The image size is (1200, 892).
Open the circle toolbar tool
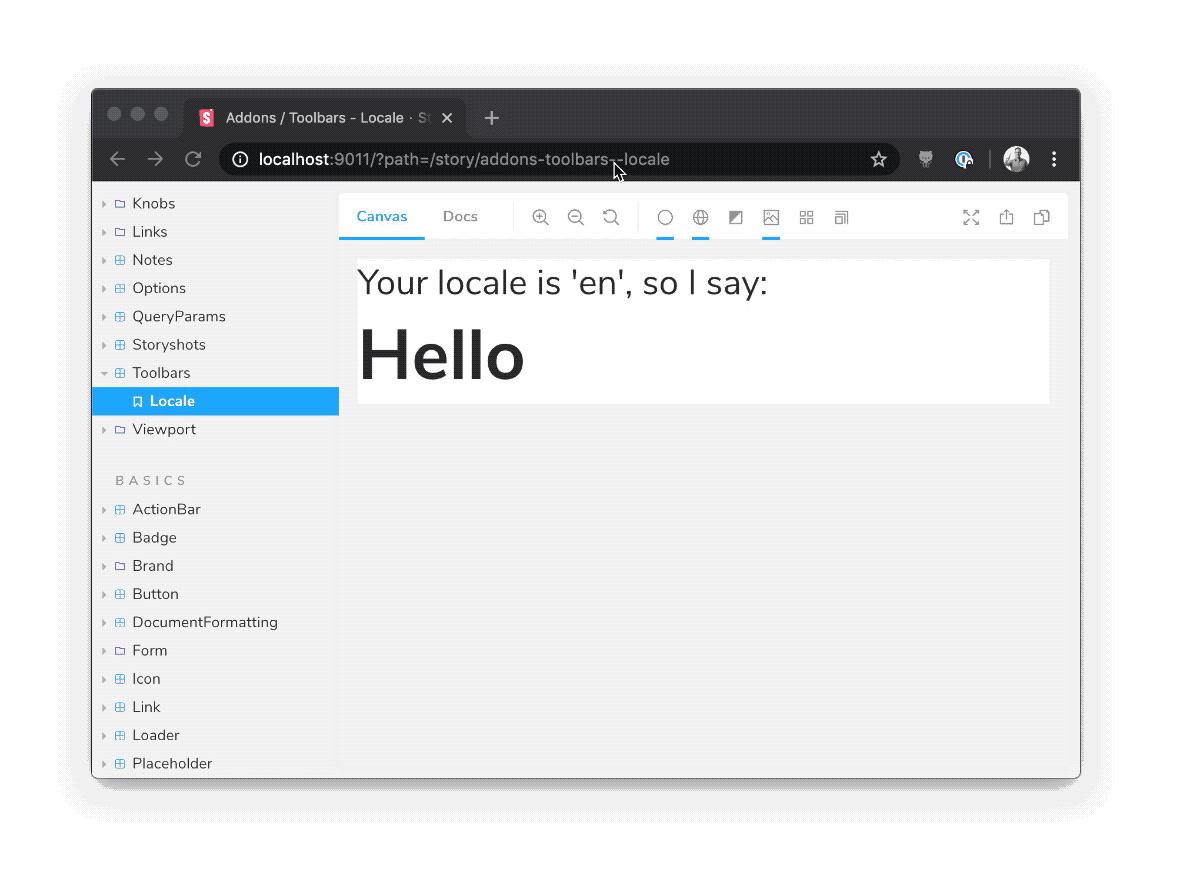click(x=665, y=217)
